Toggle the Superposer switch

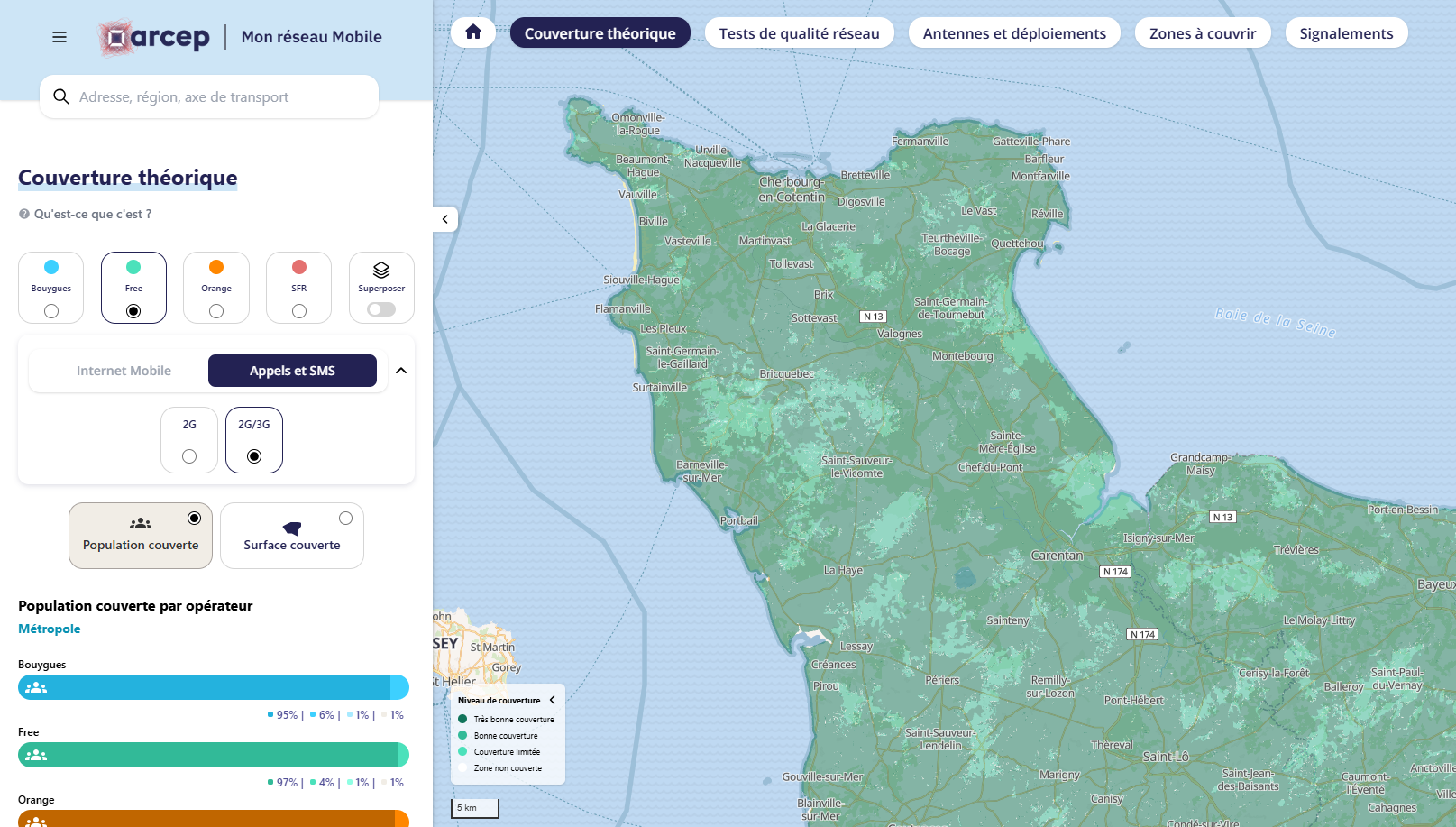pyautogui.click(x=381, y=309)
